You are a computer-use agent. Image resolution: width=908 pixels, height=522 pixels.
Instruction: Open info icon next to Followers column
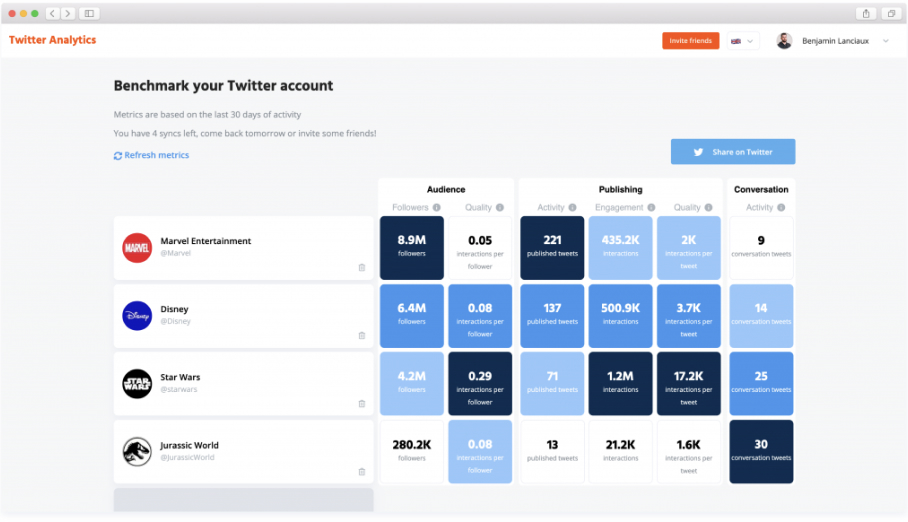click(x=437, y=207)
